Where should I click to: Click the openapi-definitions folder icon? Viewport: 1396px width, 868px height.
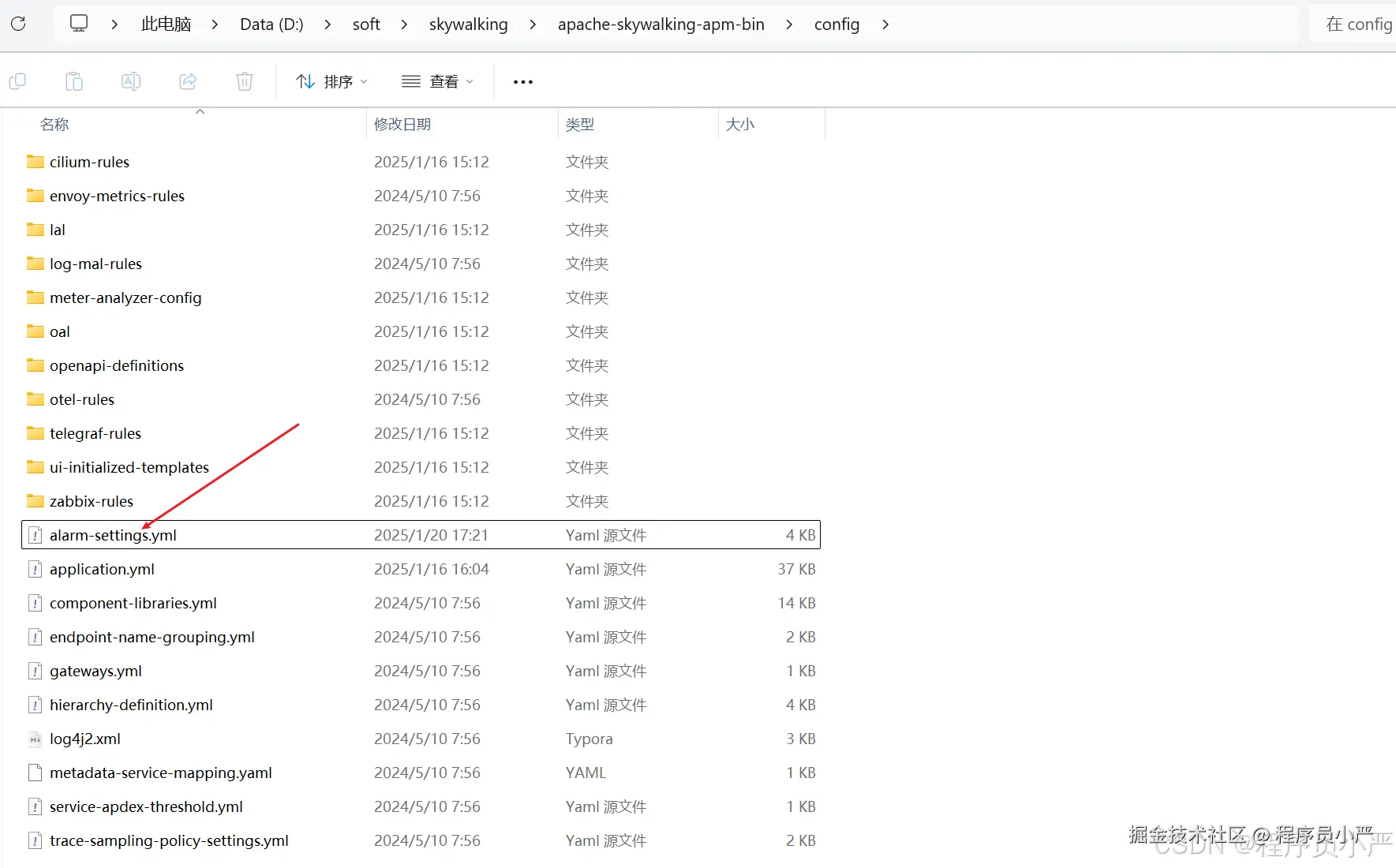point(36,365)
